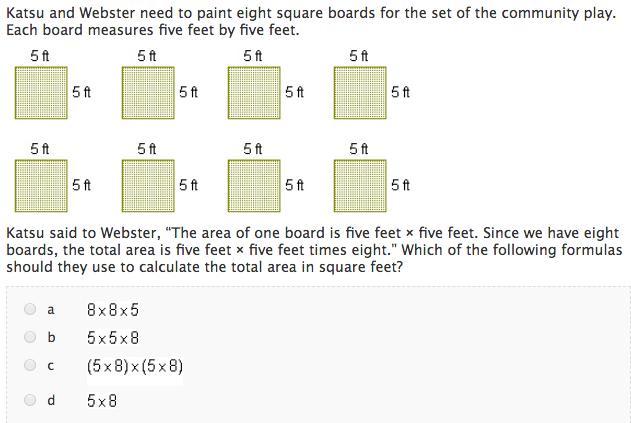Image resolution: width=631 pixels, height=423 pixels.
Task: Click the letter label 'c' option
Action: [51, 365]
